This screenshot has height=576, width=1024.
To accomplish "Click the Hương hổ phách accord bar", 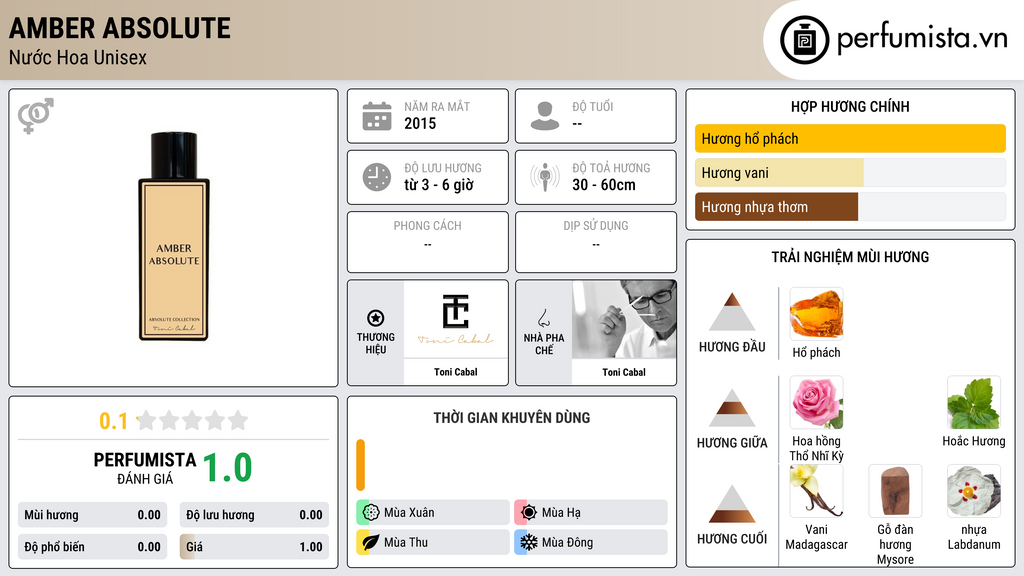I will pos(850,138).
